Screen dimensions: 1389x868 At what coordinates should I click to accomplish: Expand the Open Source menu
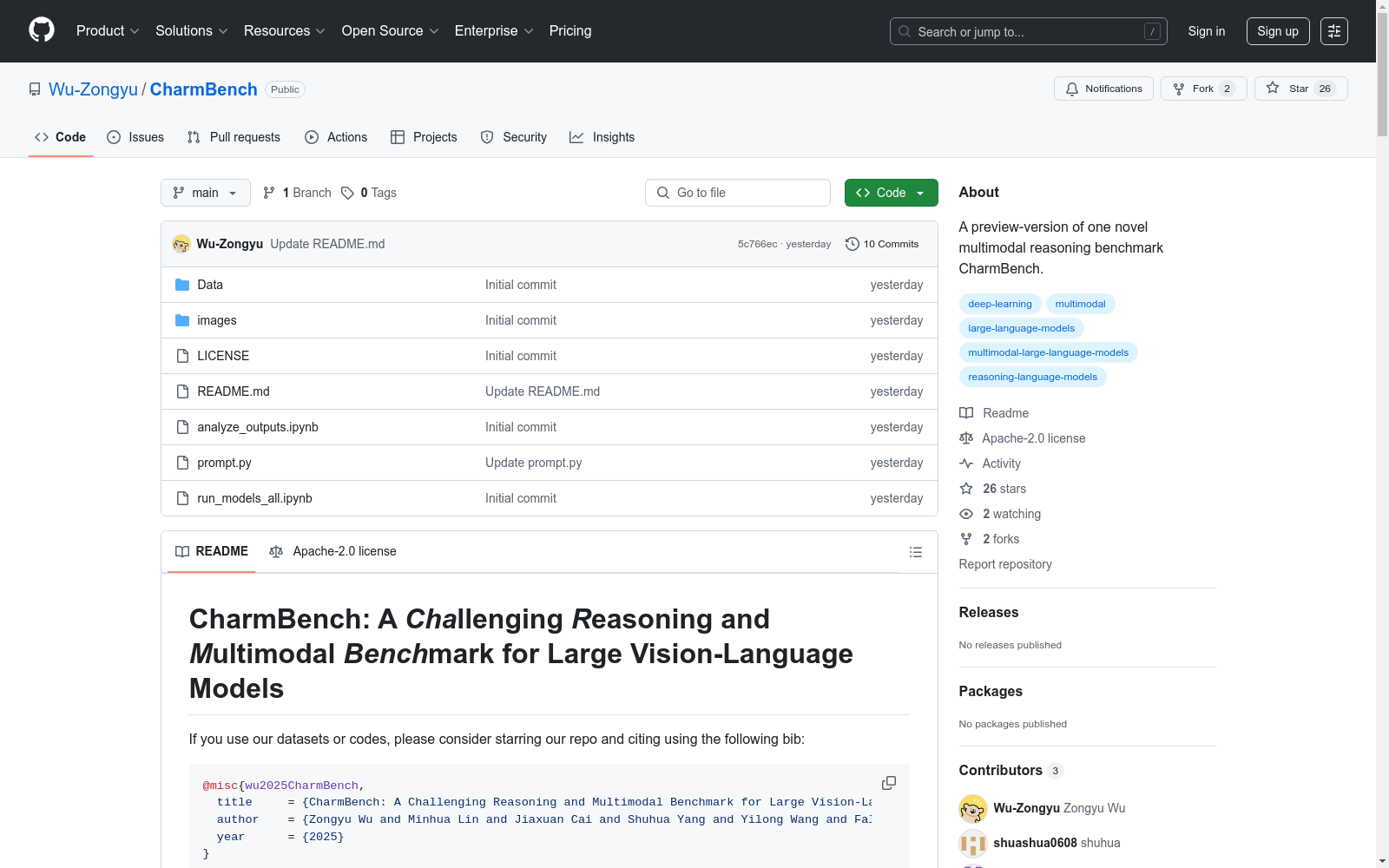tap(391, 30)
